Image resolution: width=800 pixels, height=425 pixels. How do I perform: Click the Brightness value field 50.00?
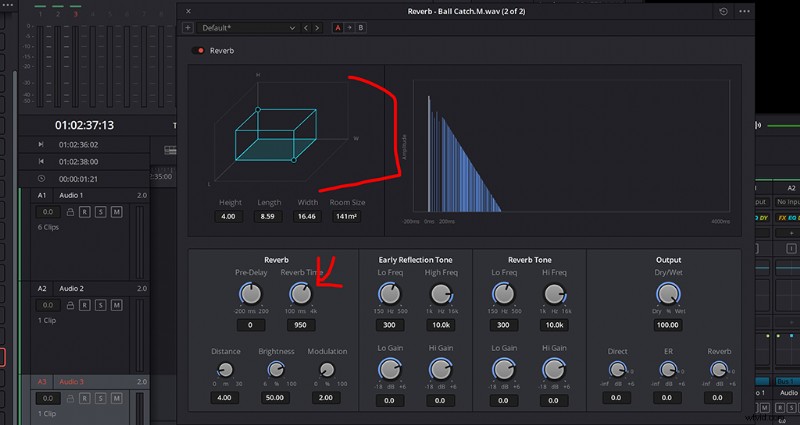[275, 397]
